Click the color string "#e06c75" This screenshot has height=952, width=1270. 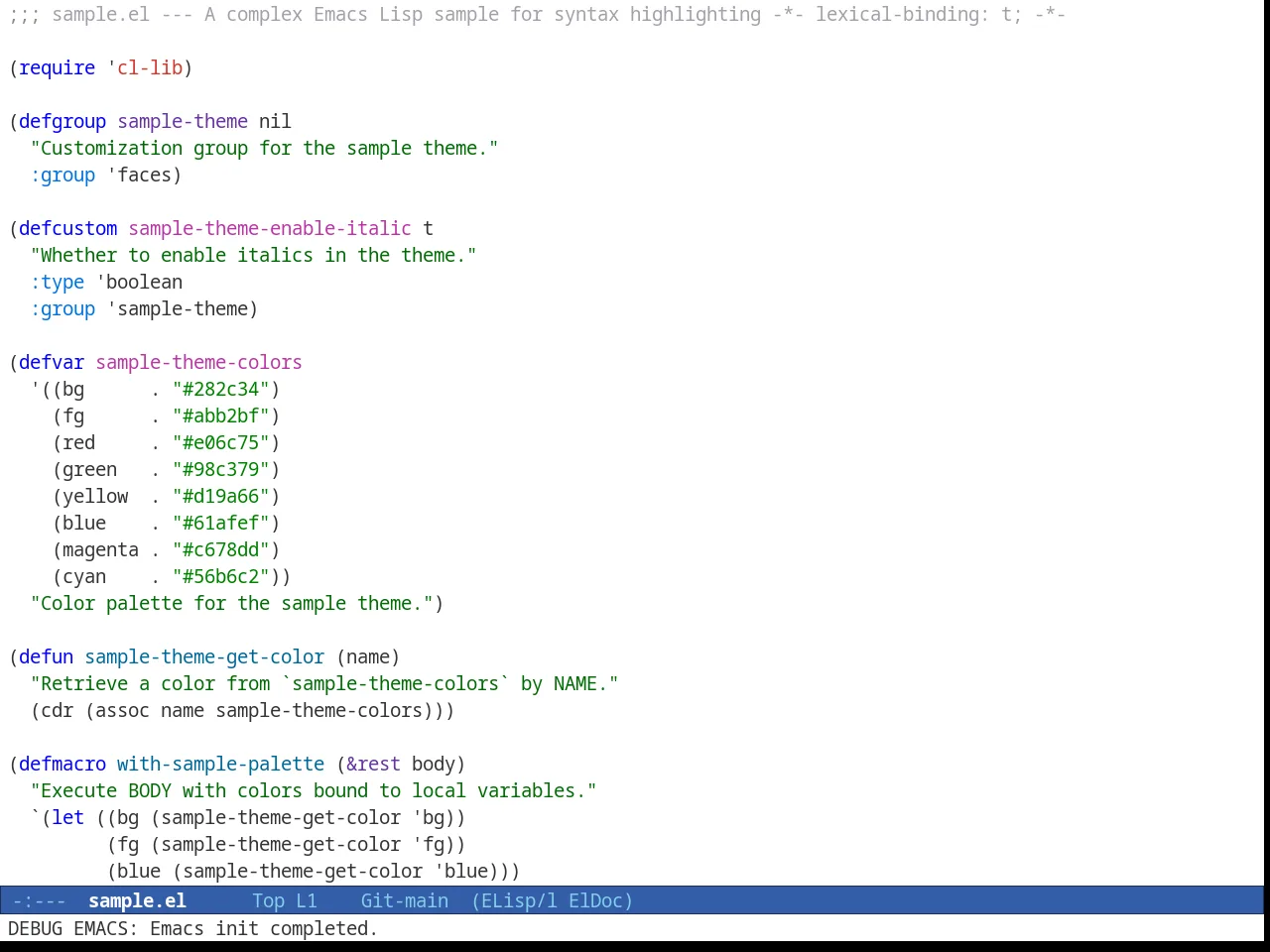coord(221,442)
